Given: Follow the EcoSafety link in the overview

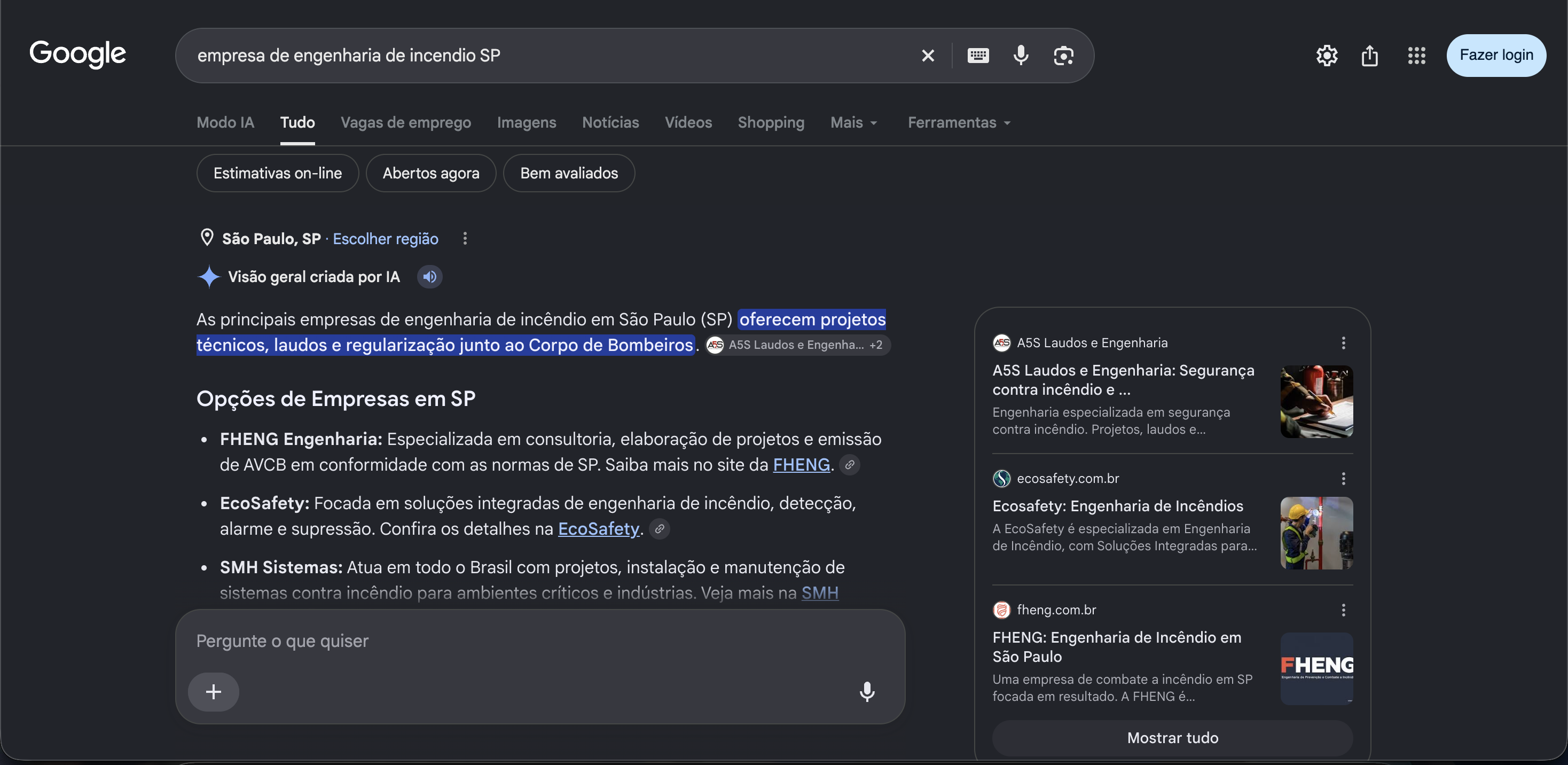Looking at the screenshot, I should click(x=599, y=529).
